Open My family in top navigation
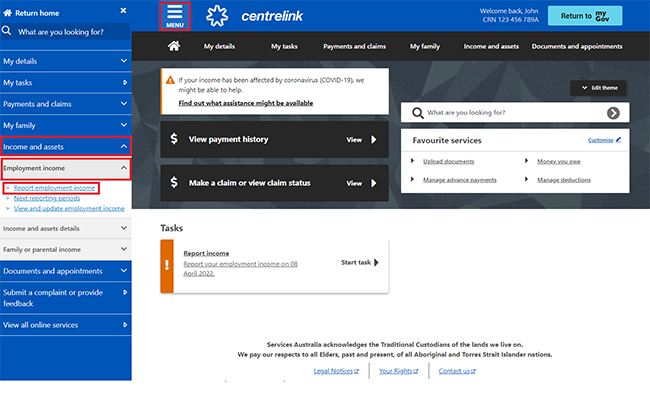Image resolution: width=650 pixels, height=395 pixels. click(425, 46)
